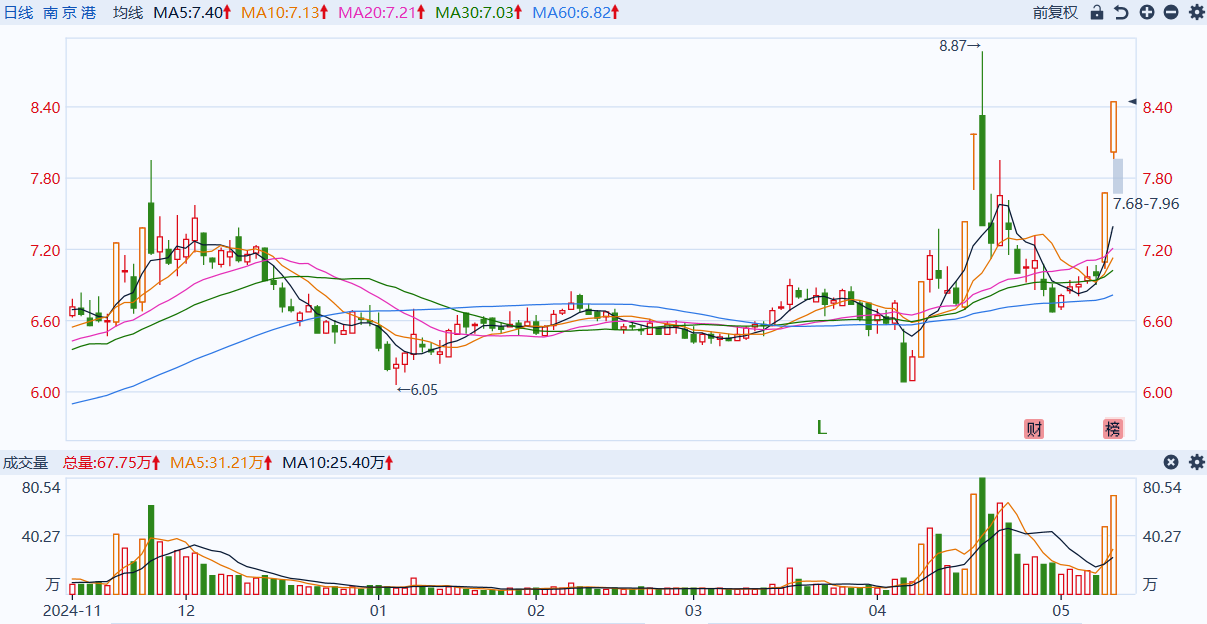Click the black arrow price marker near 8.40
1207x624 pixels.
point(1133,101)
